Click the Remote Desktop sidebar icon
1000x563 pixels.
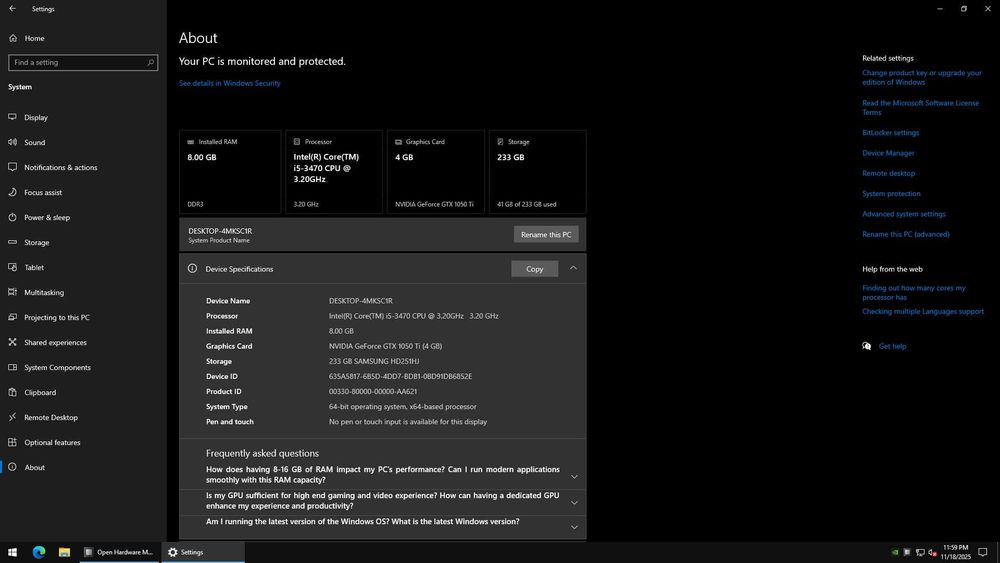12,417
